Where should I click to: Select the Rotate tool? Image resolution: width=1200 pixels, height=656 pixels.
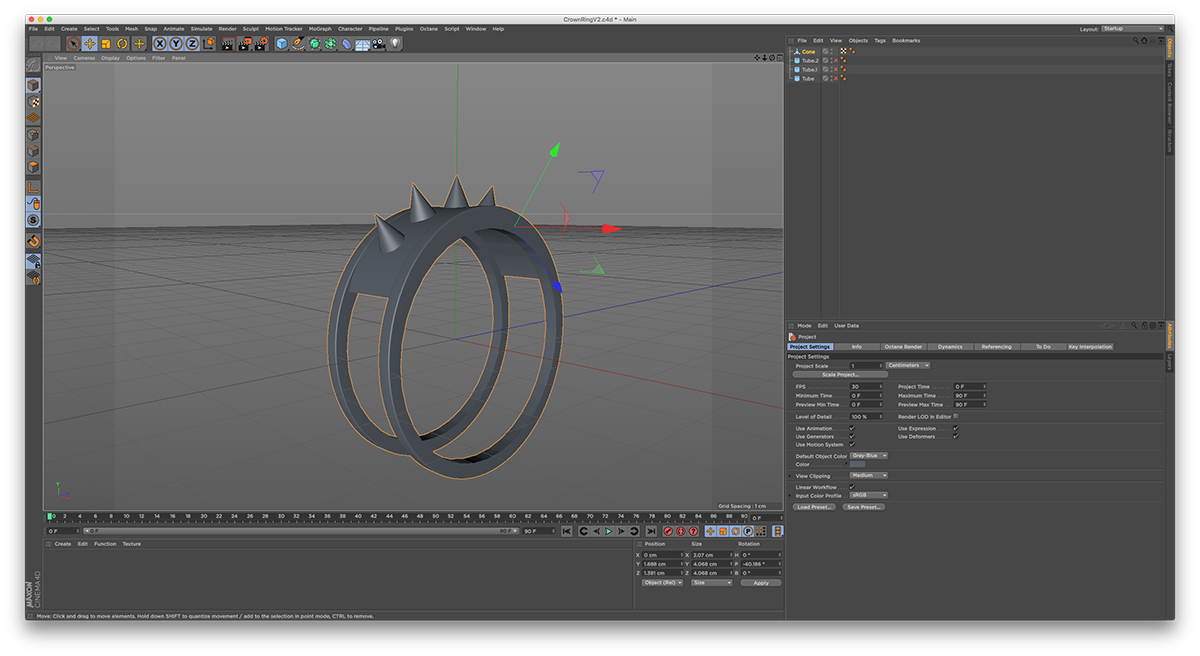pos(122,44)
